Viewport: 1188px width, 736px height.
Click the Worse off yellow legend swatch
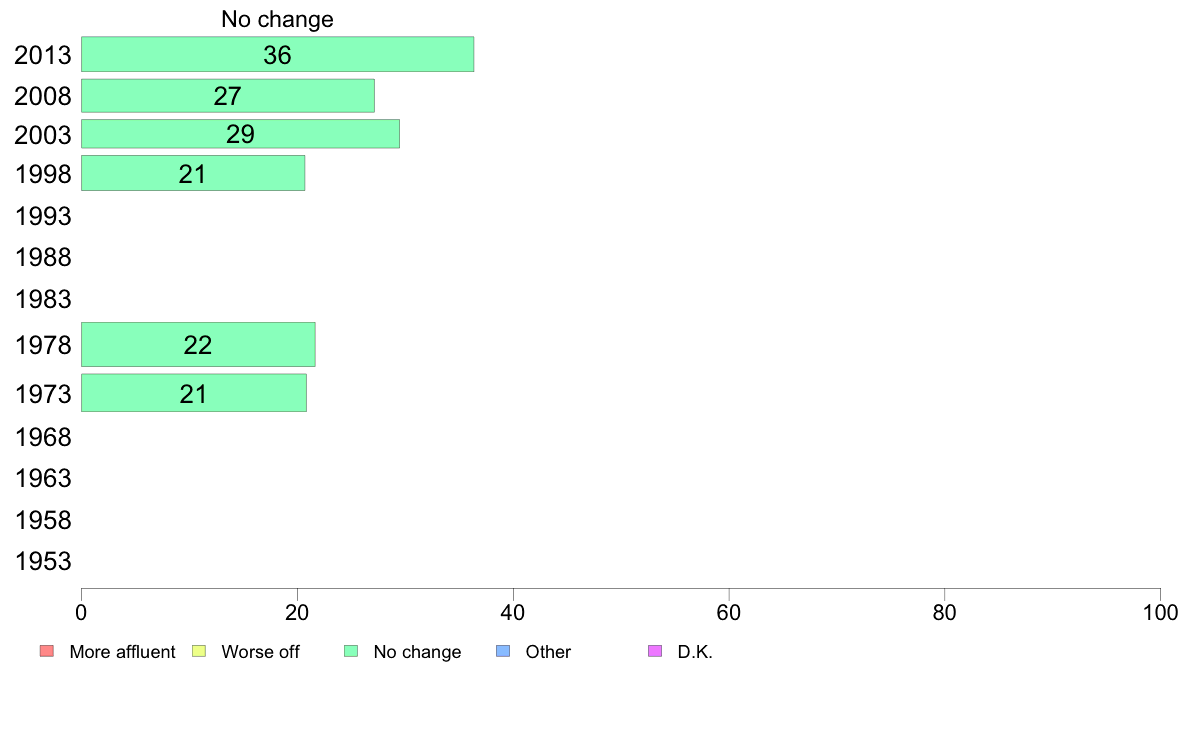pyautogui.click(x=199, y=651)
